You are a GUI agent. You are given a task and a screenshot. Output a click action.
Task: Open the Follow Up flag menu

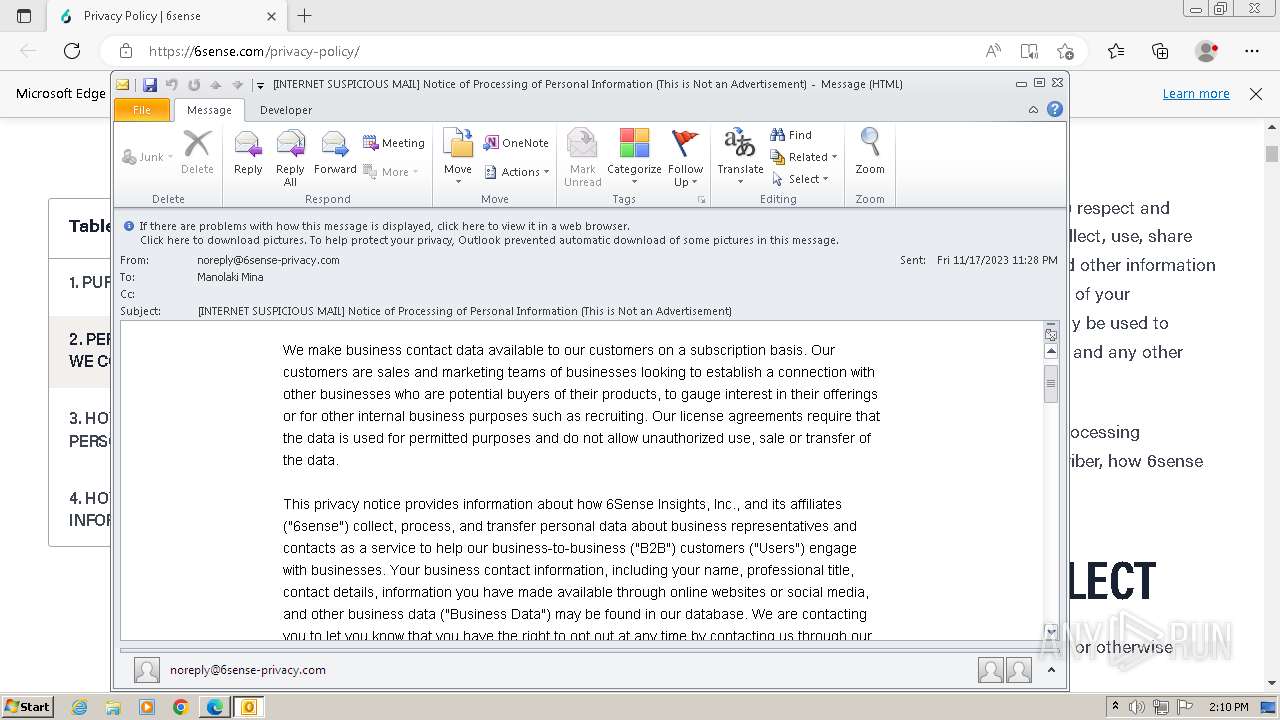click(686, 158)
